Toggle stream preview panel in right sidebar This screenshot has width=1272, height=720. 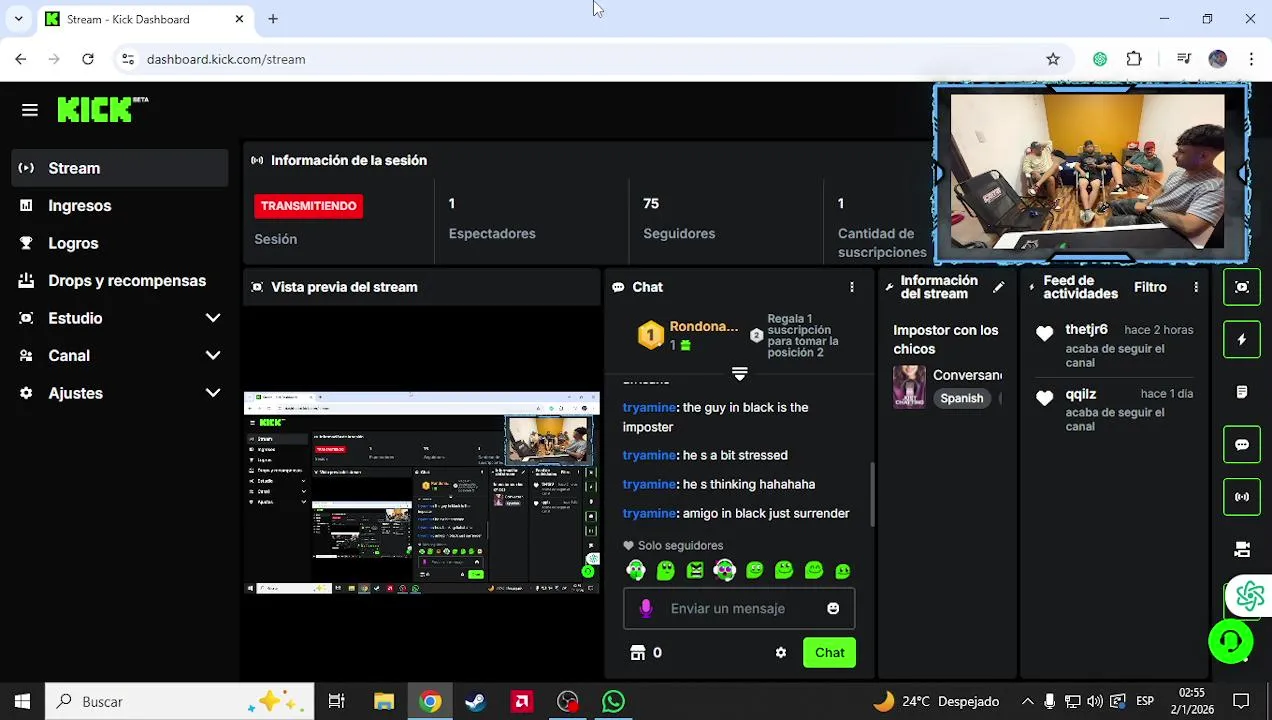tap(1242, 287)
